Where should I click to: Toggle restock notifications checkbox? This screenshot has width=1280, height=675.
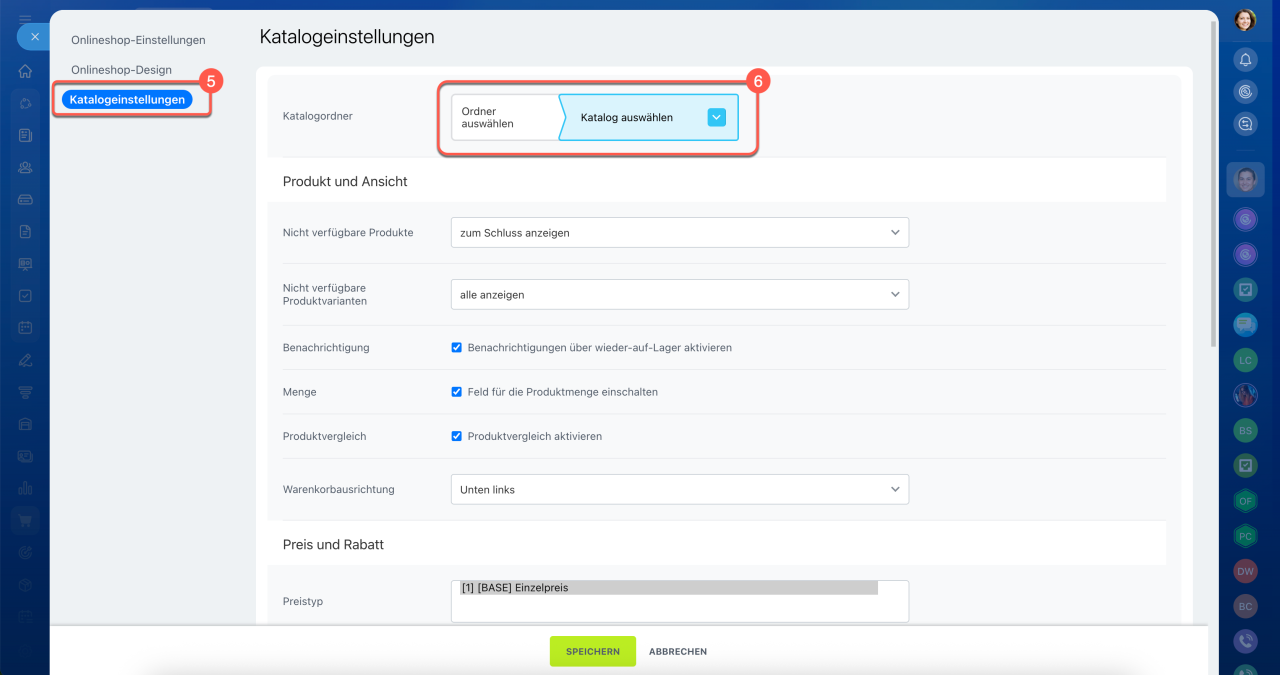click(x=457, y=348)
